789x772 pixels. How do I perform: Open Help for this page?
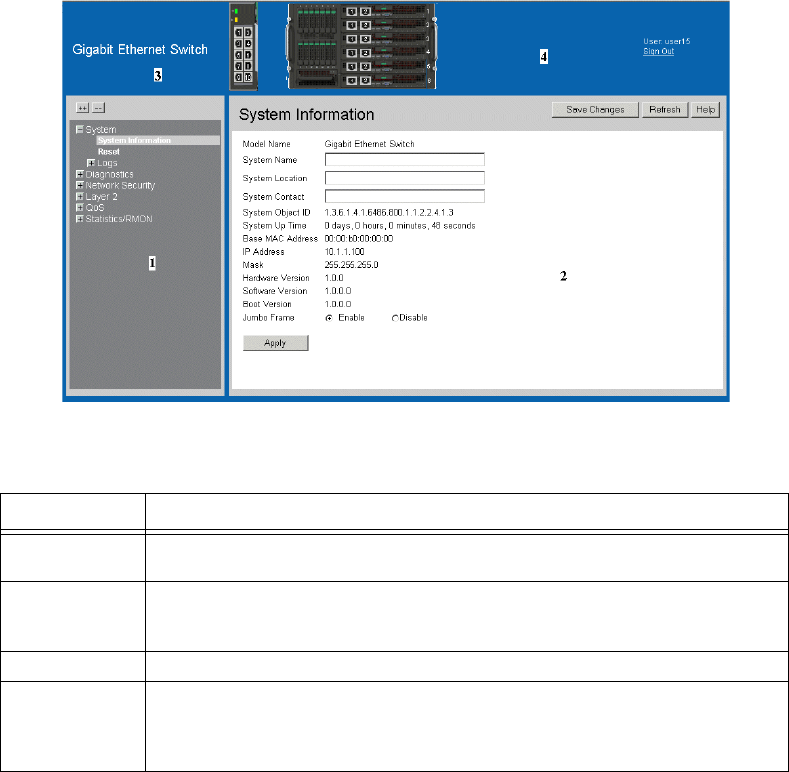tap(706, 110)
